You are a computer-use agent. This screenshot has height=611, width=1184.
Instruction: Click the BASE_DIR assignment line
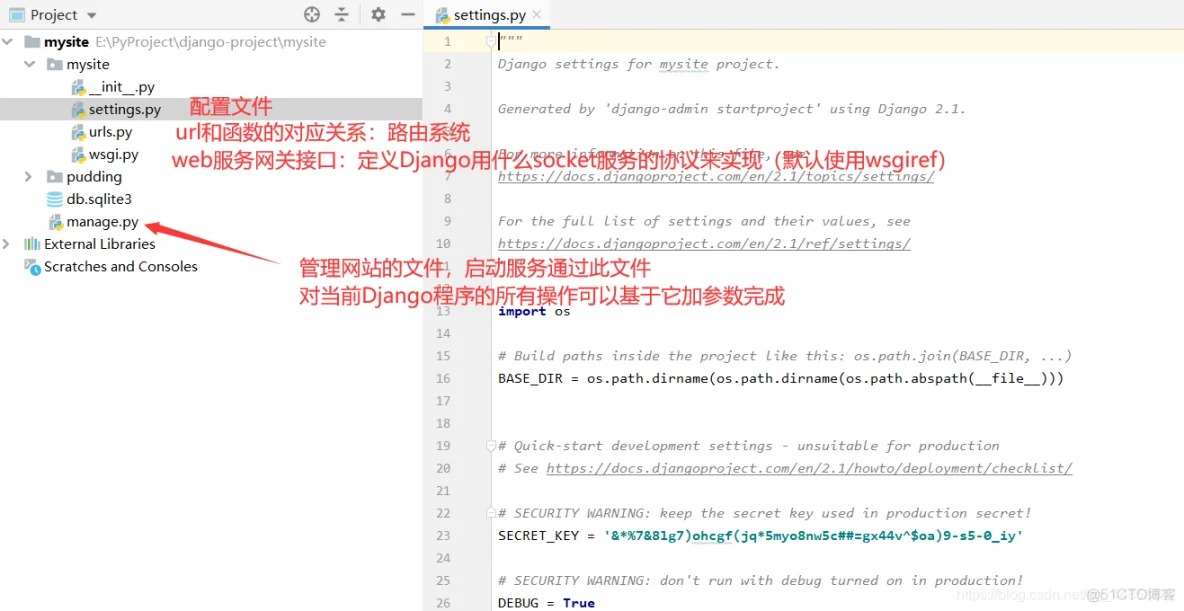(x=781, y=378)
